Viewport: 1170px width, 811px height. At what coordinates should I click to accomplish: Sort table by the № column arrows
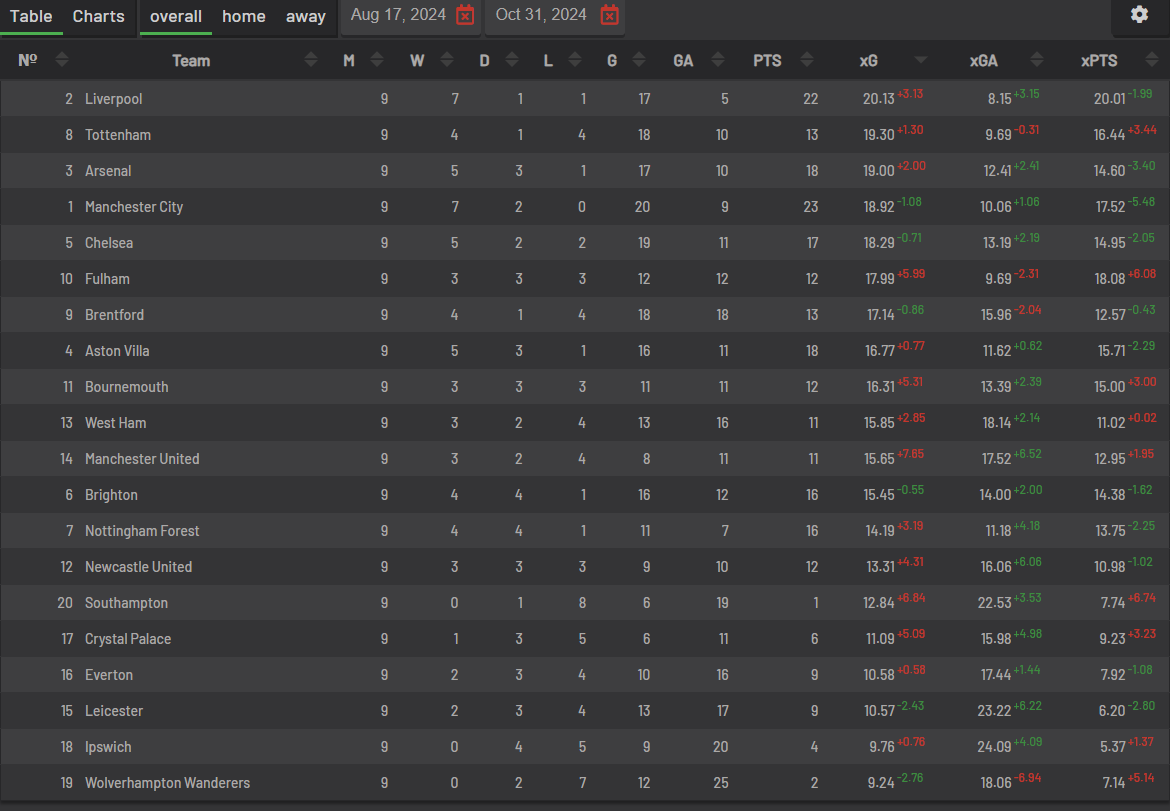(62, 60)
